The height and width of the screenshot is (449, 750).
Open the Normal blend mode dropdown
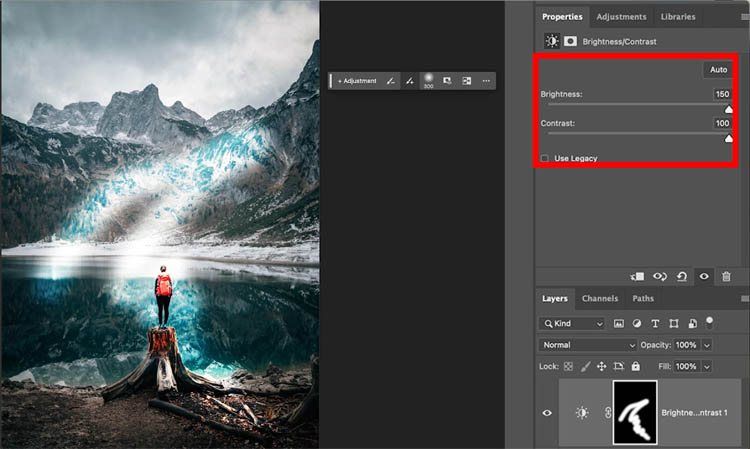tap(585, 345)
